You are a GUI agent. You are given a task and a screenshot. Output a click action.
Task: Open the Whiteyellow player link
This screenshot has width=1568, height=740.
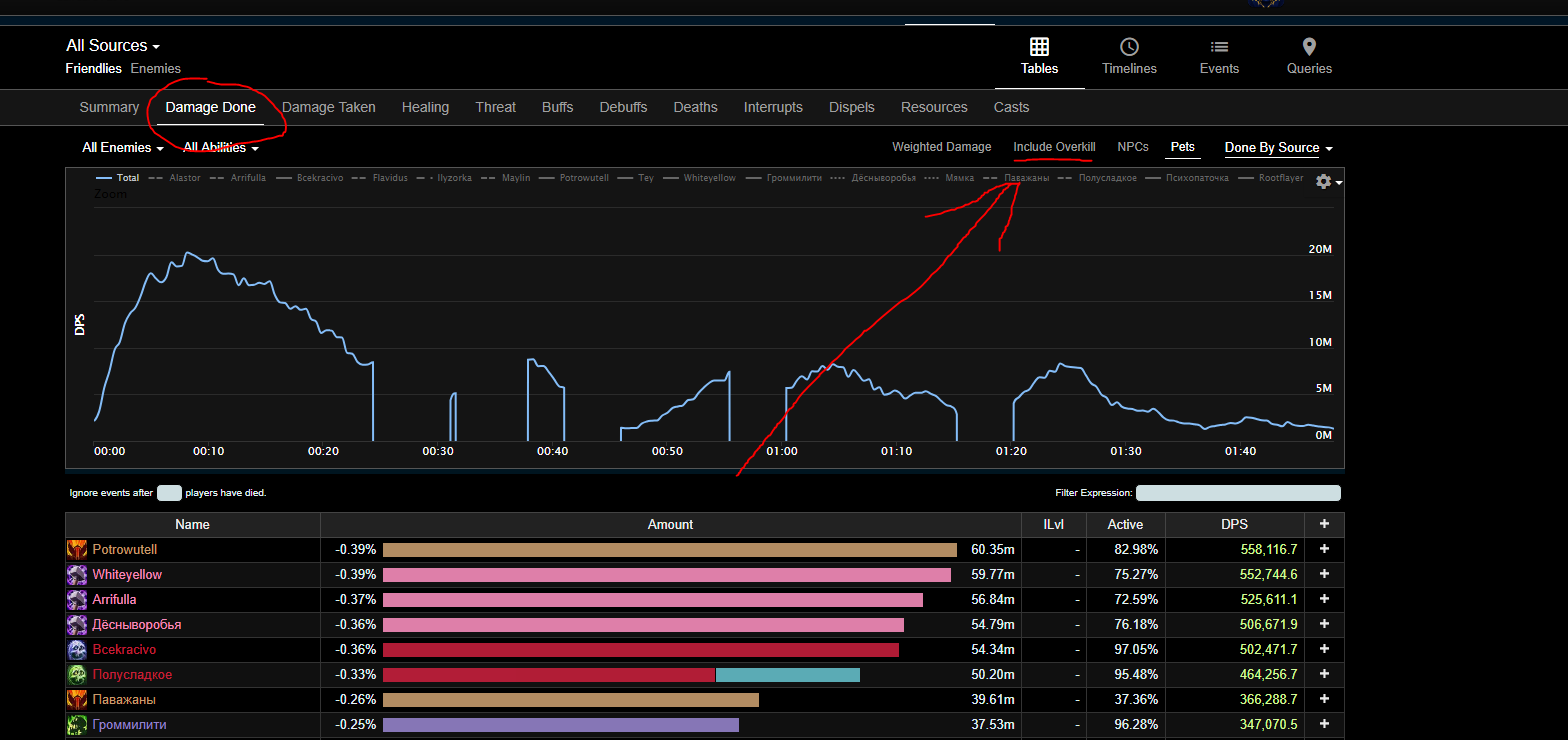(127, 575)
